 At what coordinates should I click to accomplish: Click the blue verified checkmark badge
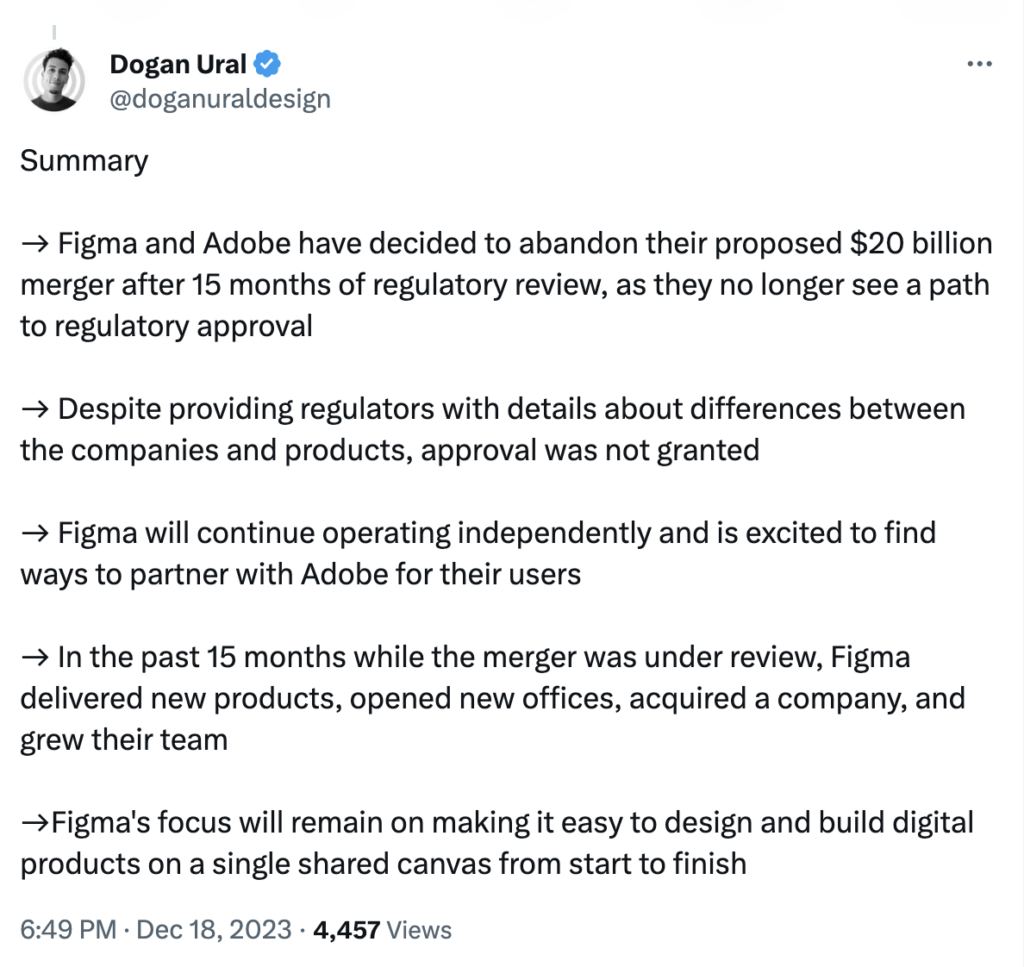(x=267, y=64)
